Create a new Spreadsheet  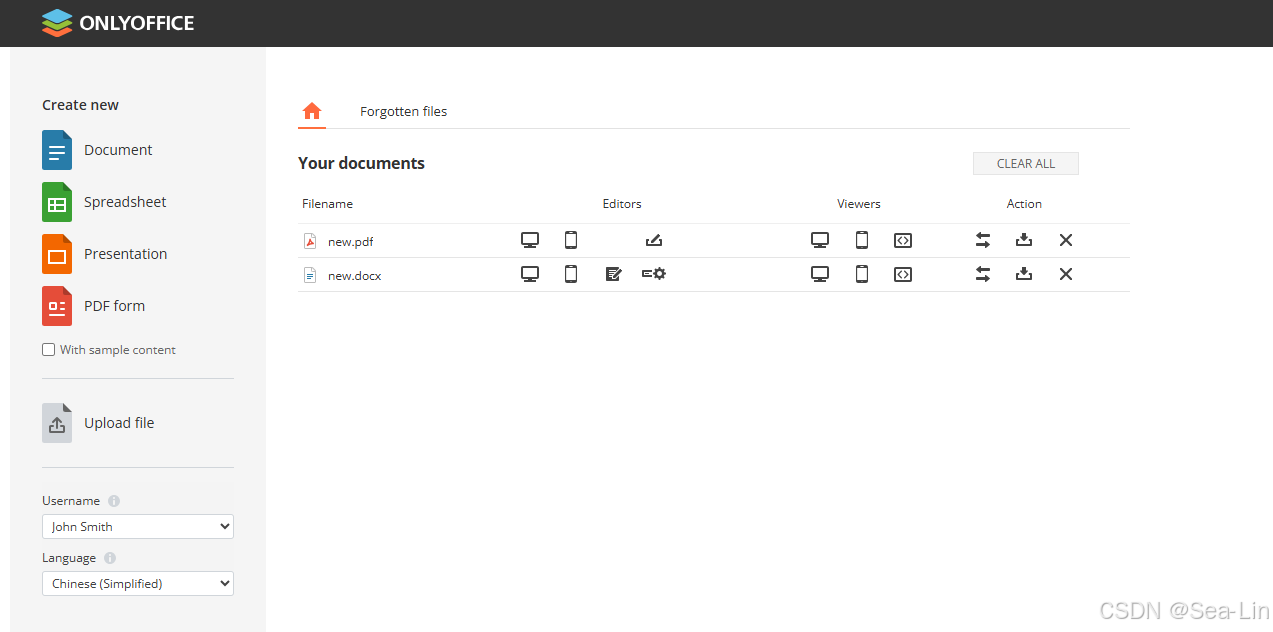(125, 201)
